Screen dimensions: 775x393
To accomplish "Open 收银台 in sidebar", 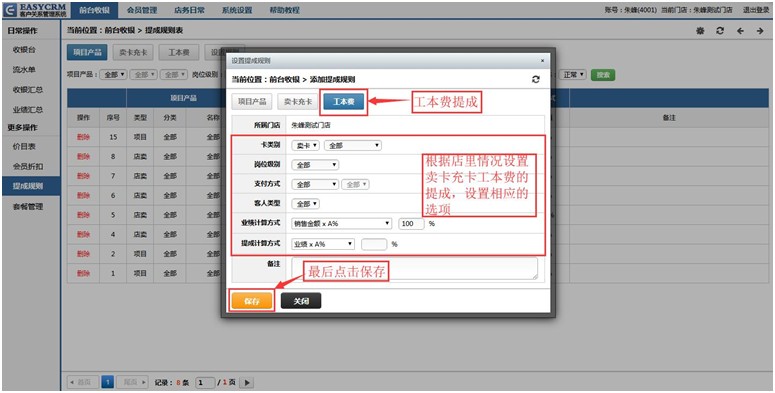I will [x=24, y=50].
